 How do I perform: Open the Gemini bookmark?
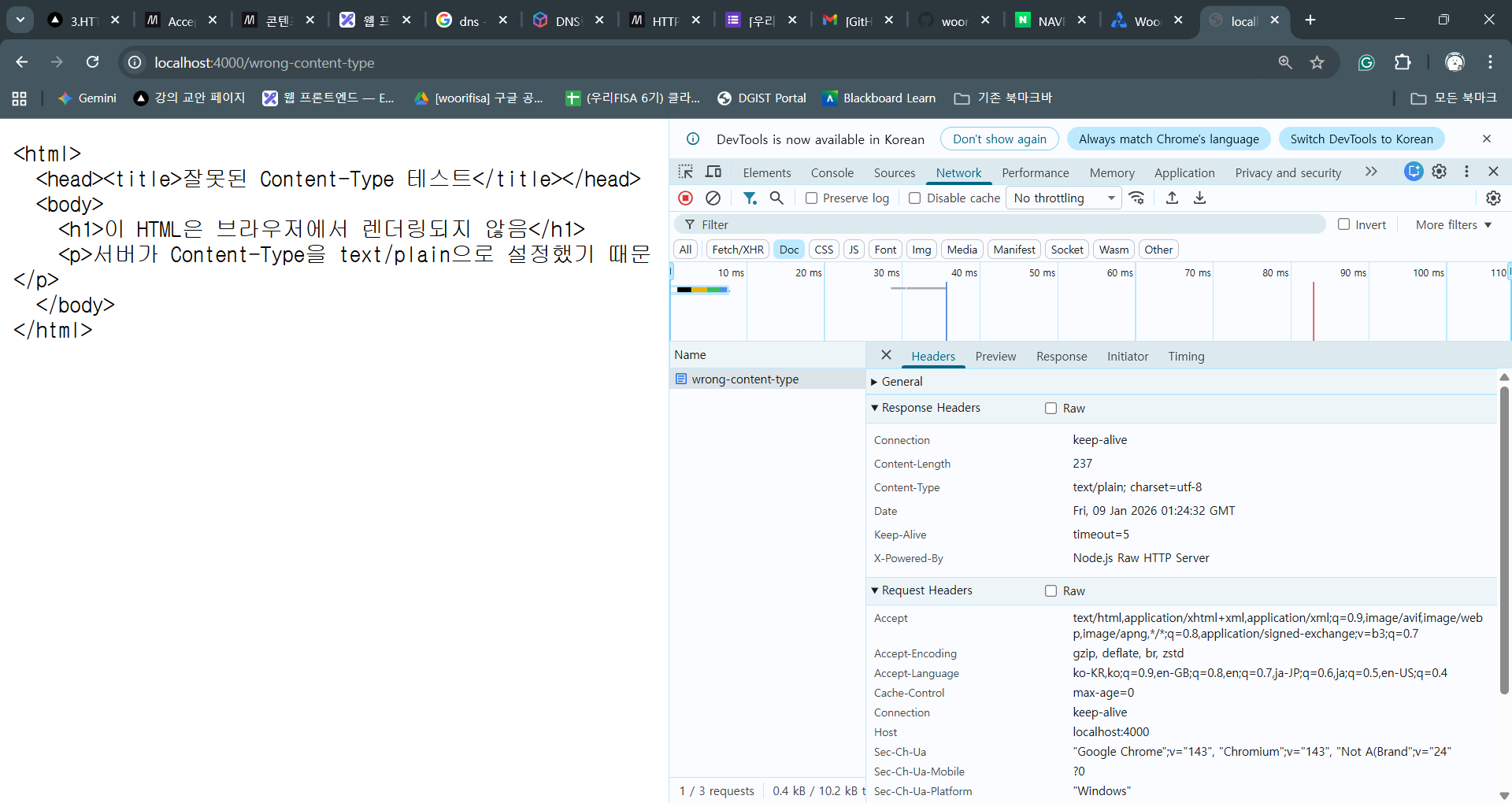click(87, 98)
